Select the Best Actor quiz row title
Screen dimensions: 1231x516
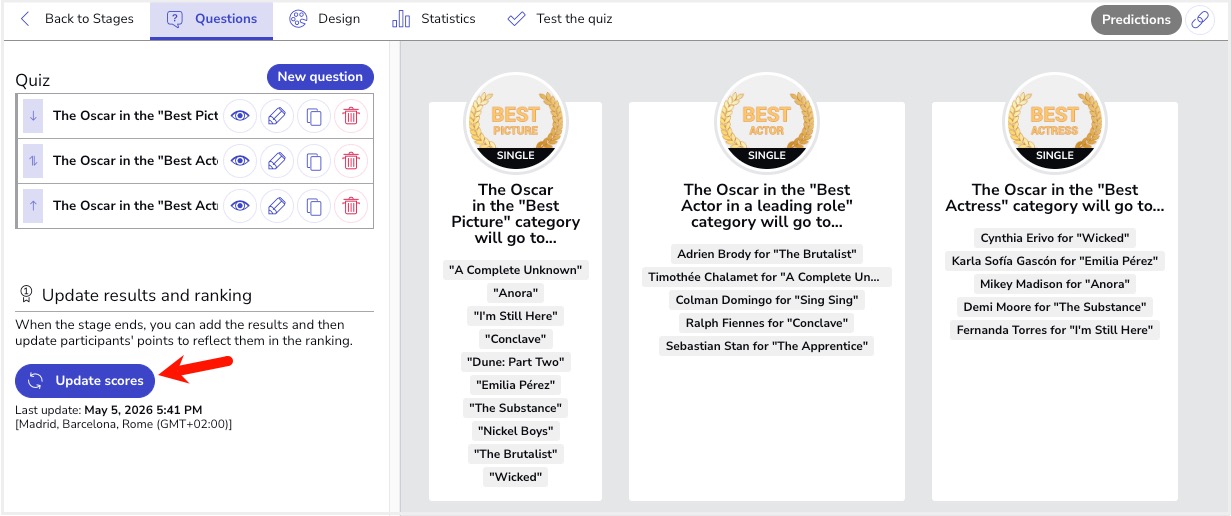click(135, 161)
